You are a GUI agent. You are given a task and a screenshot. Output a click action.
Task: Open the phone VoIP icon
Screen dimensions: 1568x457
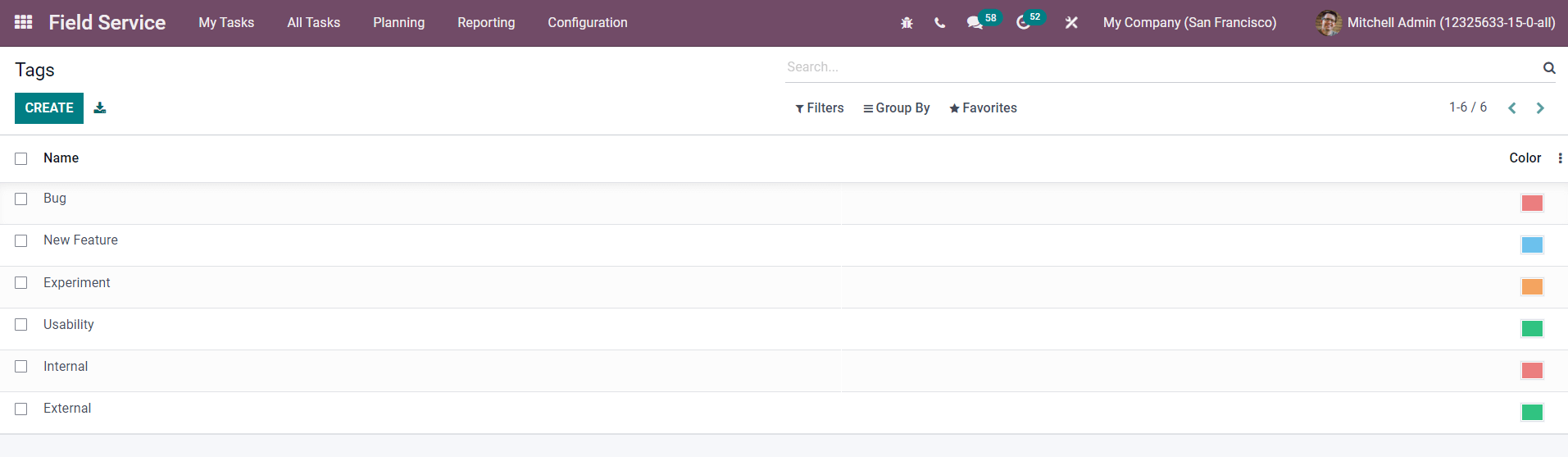(x=939, y=23)
